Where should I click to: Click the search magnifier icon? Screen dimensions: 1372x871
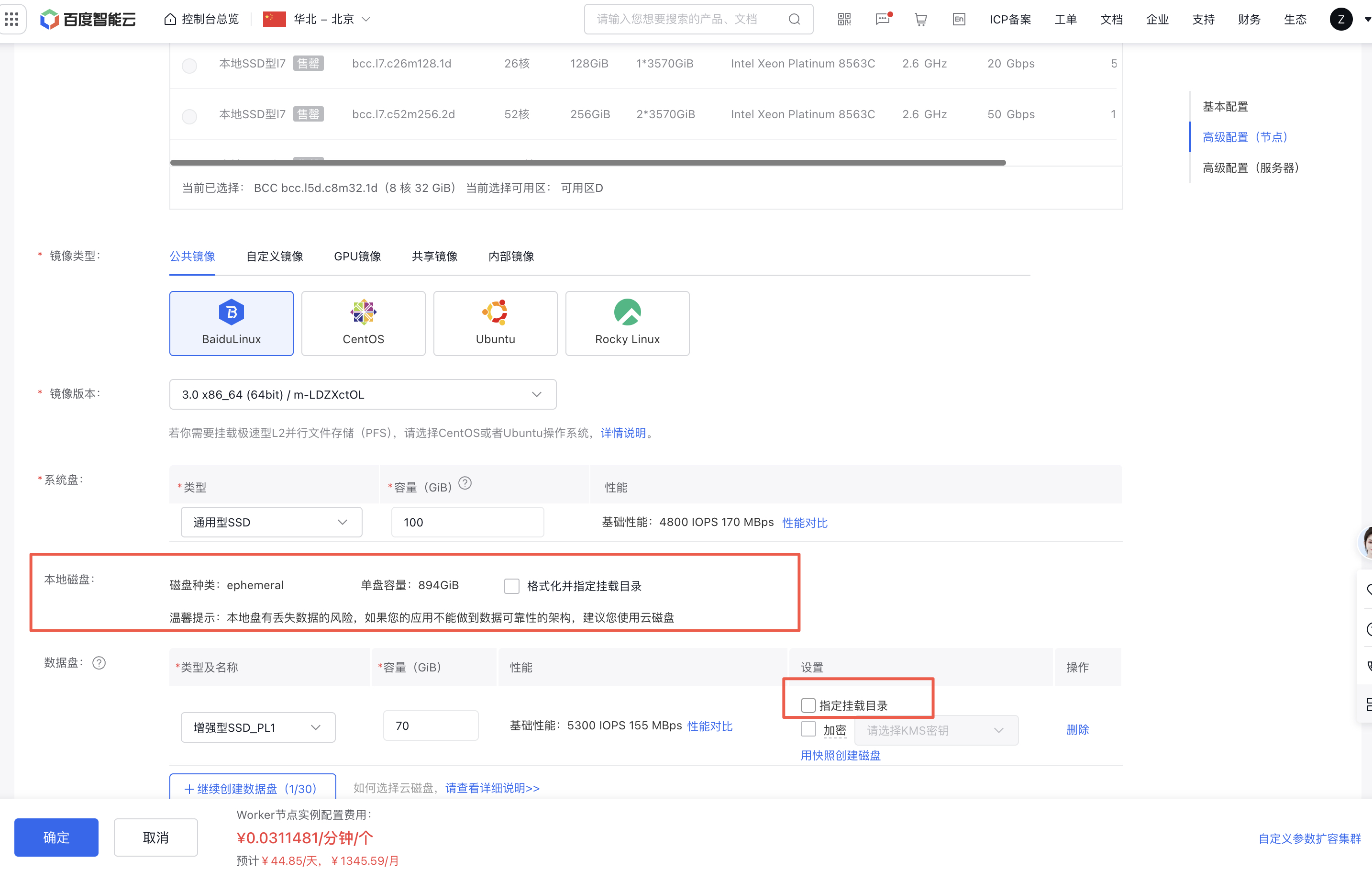[x=794, y=19]
